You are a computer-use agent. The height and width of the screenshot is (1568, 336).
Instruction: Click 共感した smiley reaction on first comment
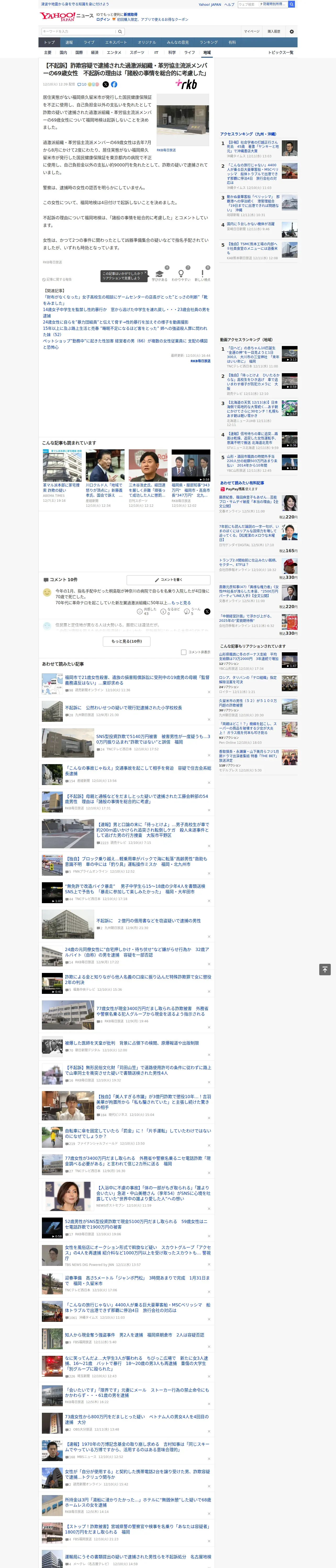coord(146,611)
